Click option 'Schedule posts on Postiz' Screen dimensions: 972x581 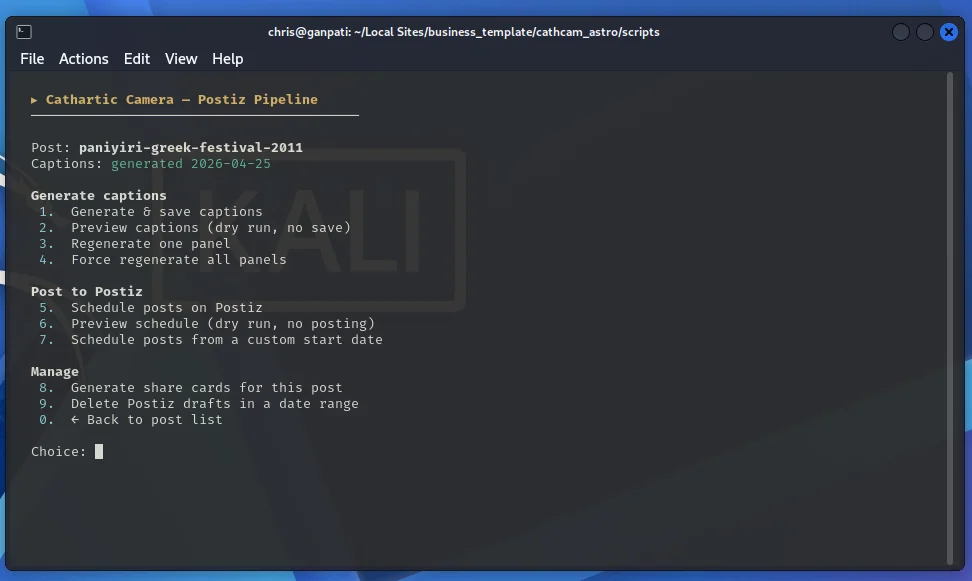coord(167,308)
